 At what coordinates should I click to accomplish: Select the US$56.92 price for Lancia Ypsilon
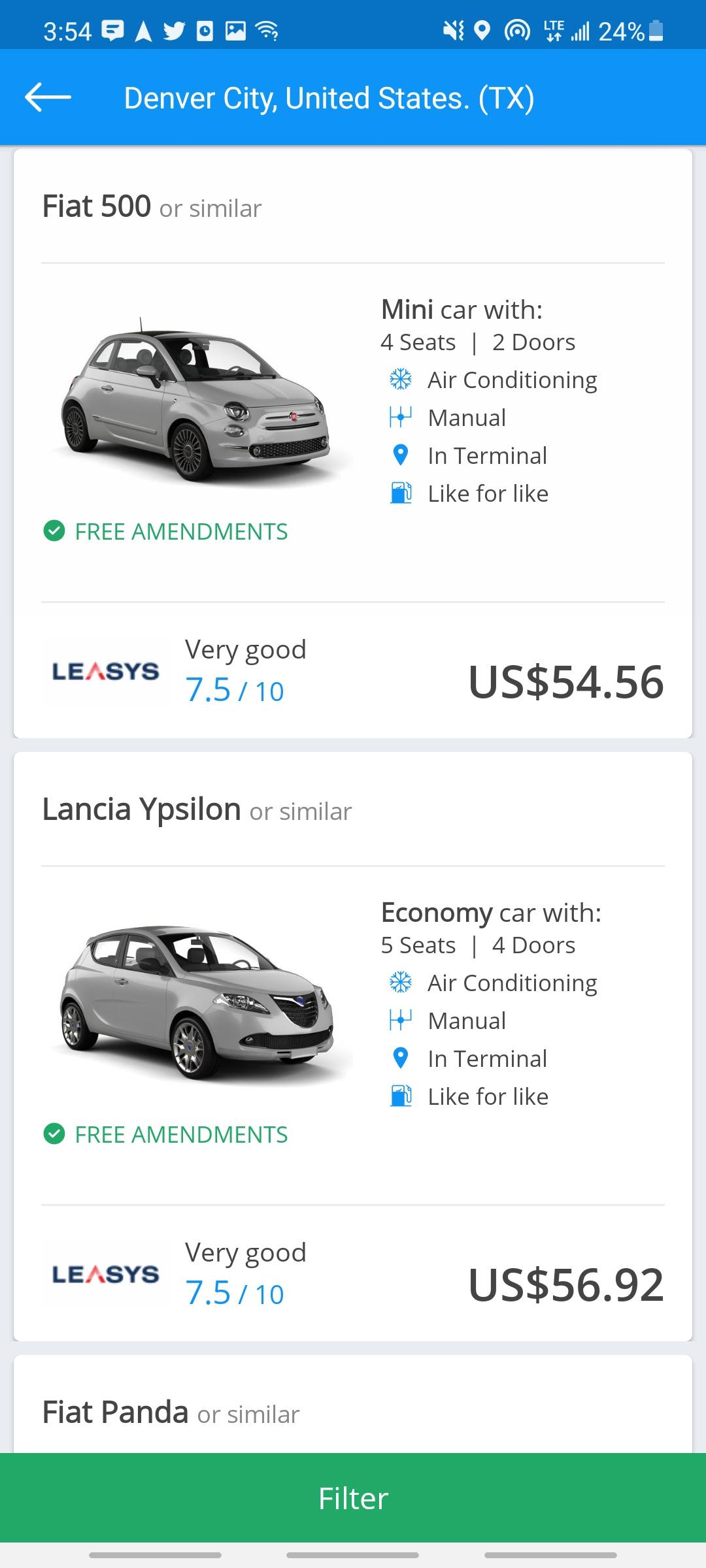(565, 1284)
